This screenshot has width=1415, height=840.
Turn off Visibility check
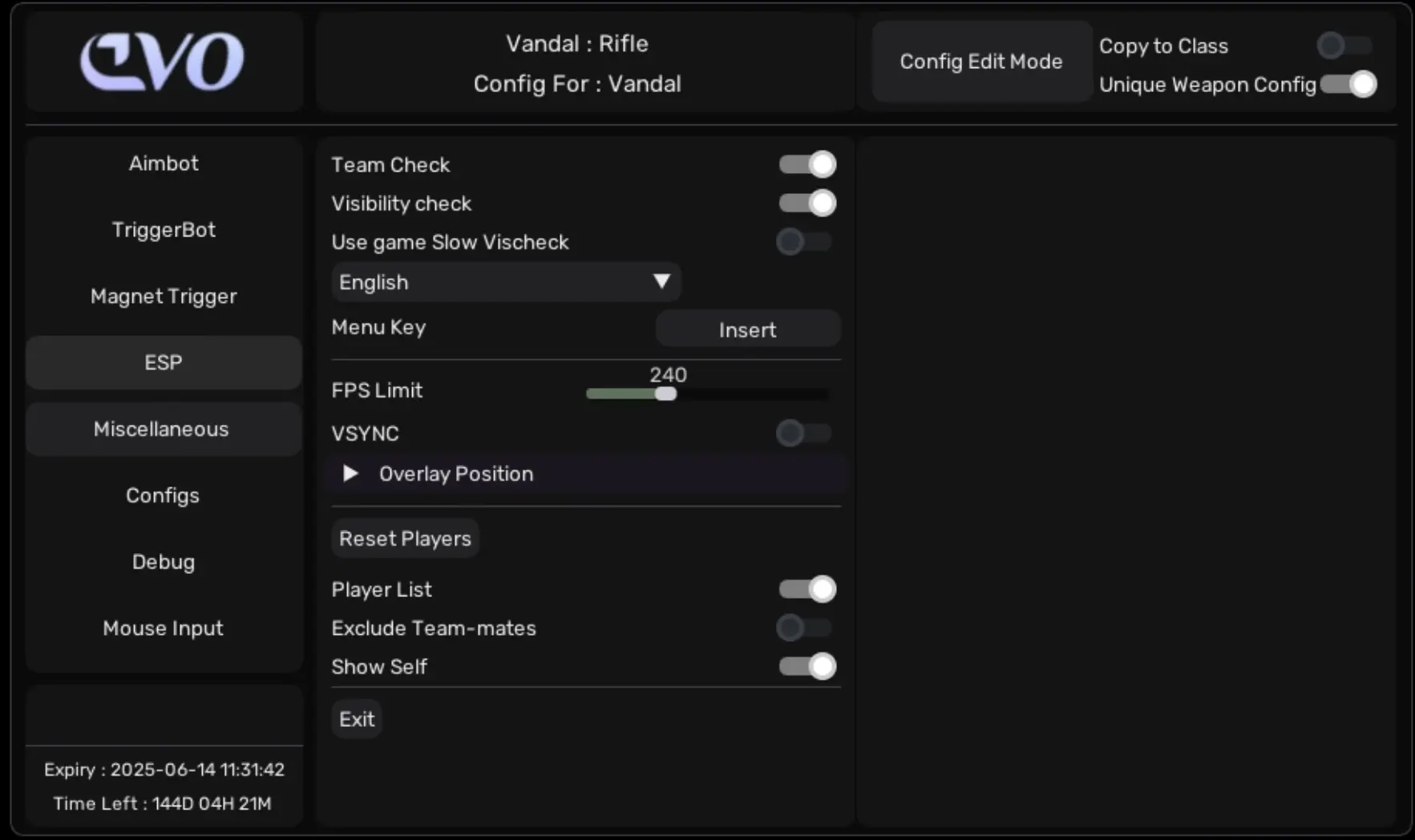(807, 203)
